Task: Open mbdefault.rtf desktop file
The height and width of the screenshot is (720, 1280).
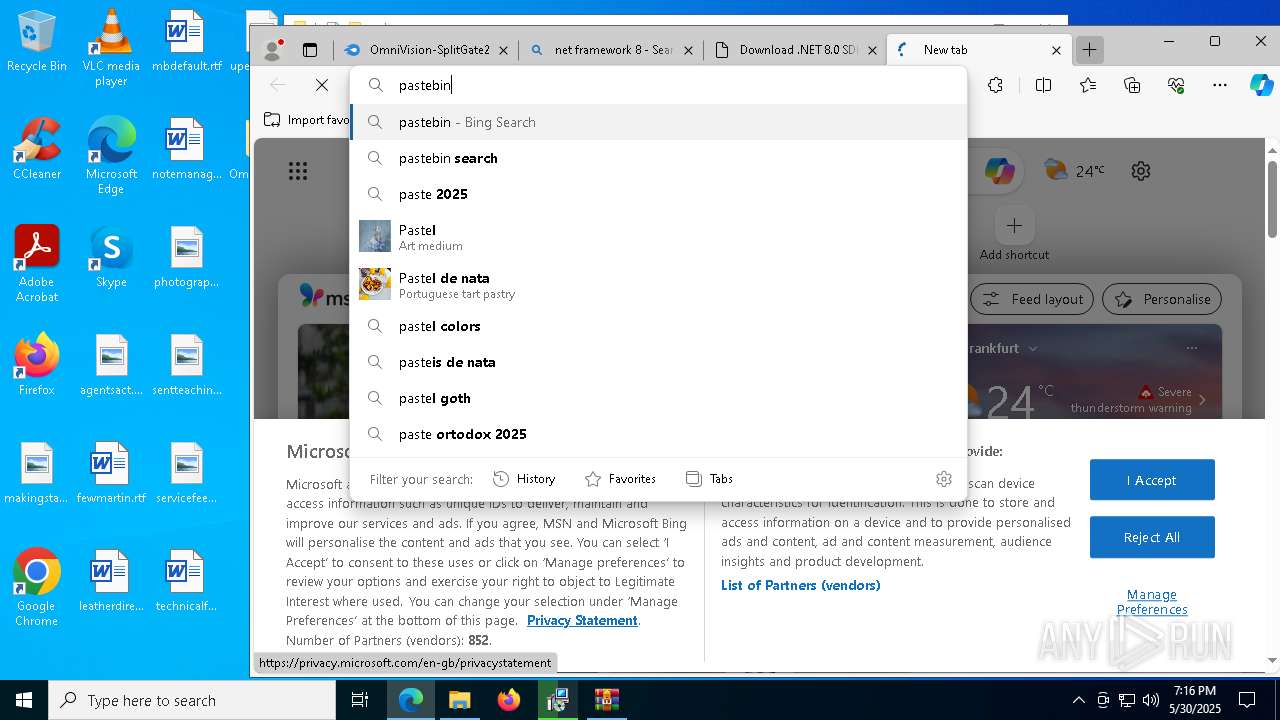Action: pos(187,41)
